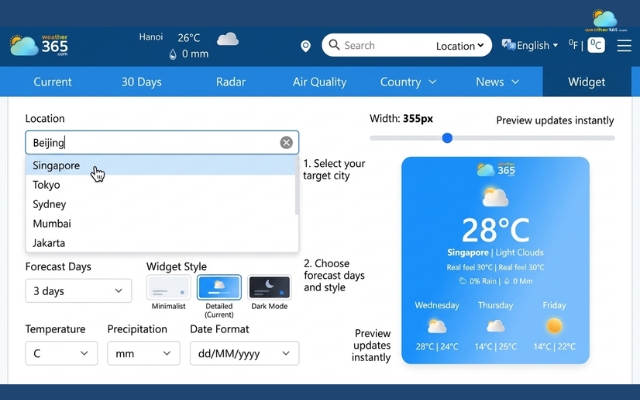
Task: Click the Weather 365 logo in header
Action: coord(39,45)
